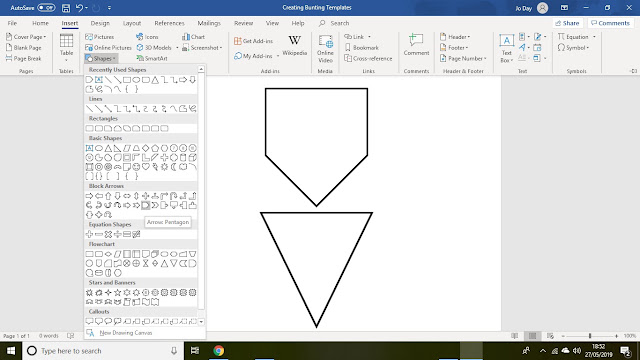Insert an Online Video
The image size is (640, 360).
point(325,49)
